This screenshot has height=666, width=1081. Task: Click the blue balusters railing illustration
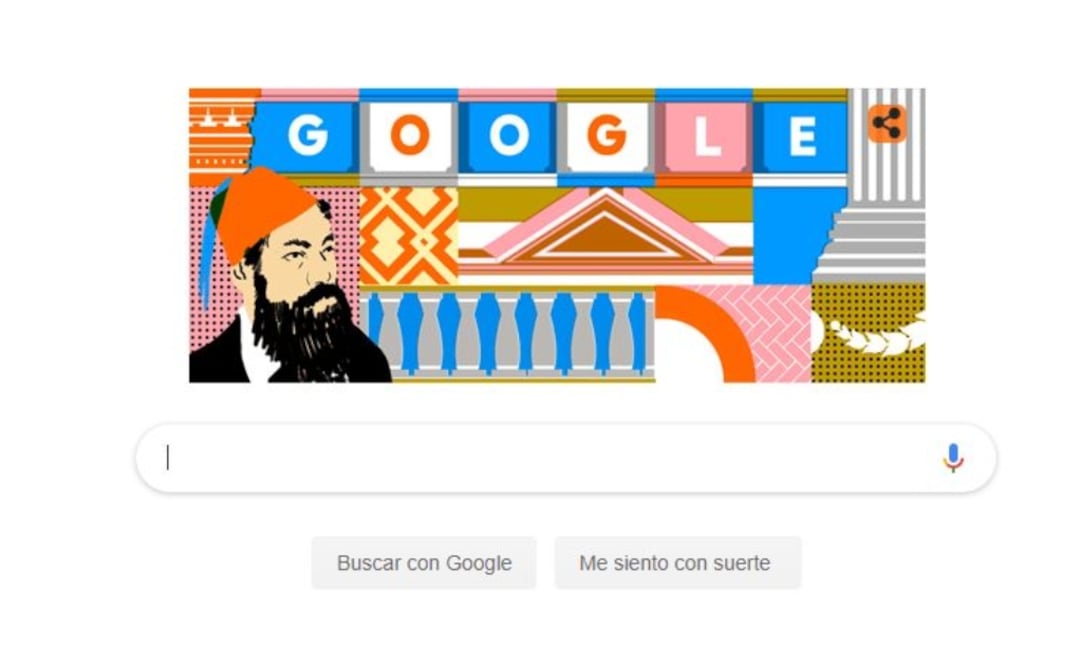(x=507, y=334)
